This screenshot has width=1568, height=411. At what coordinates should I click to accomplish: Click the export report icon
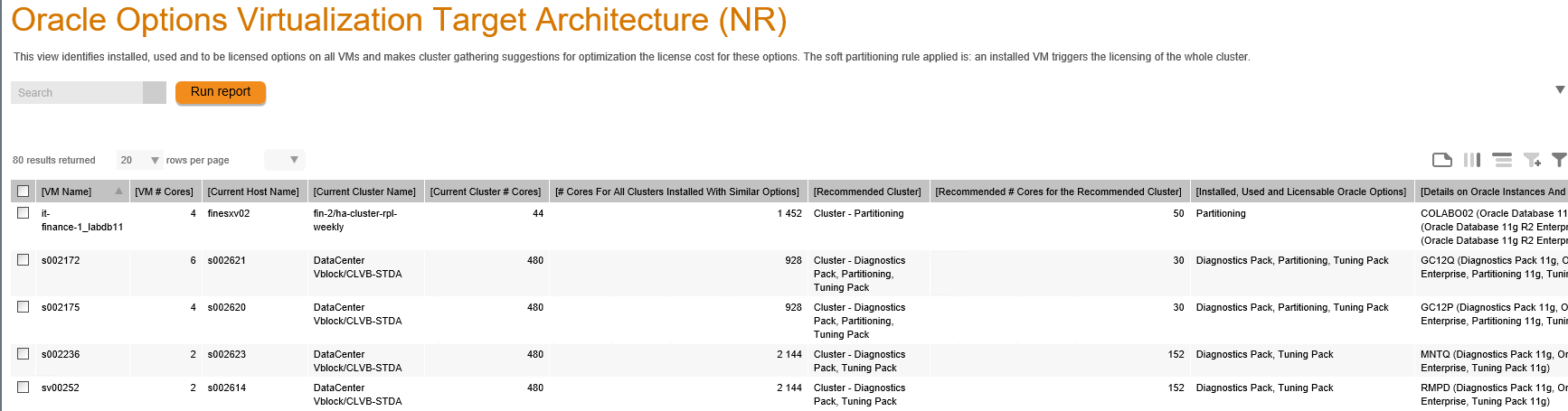[x=1442, y=160]
